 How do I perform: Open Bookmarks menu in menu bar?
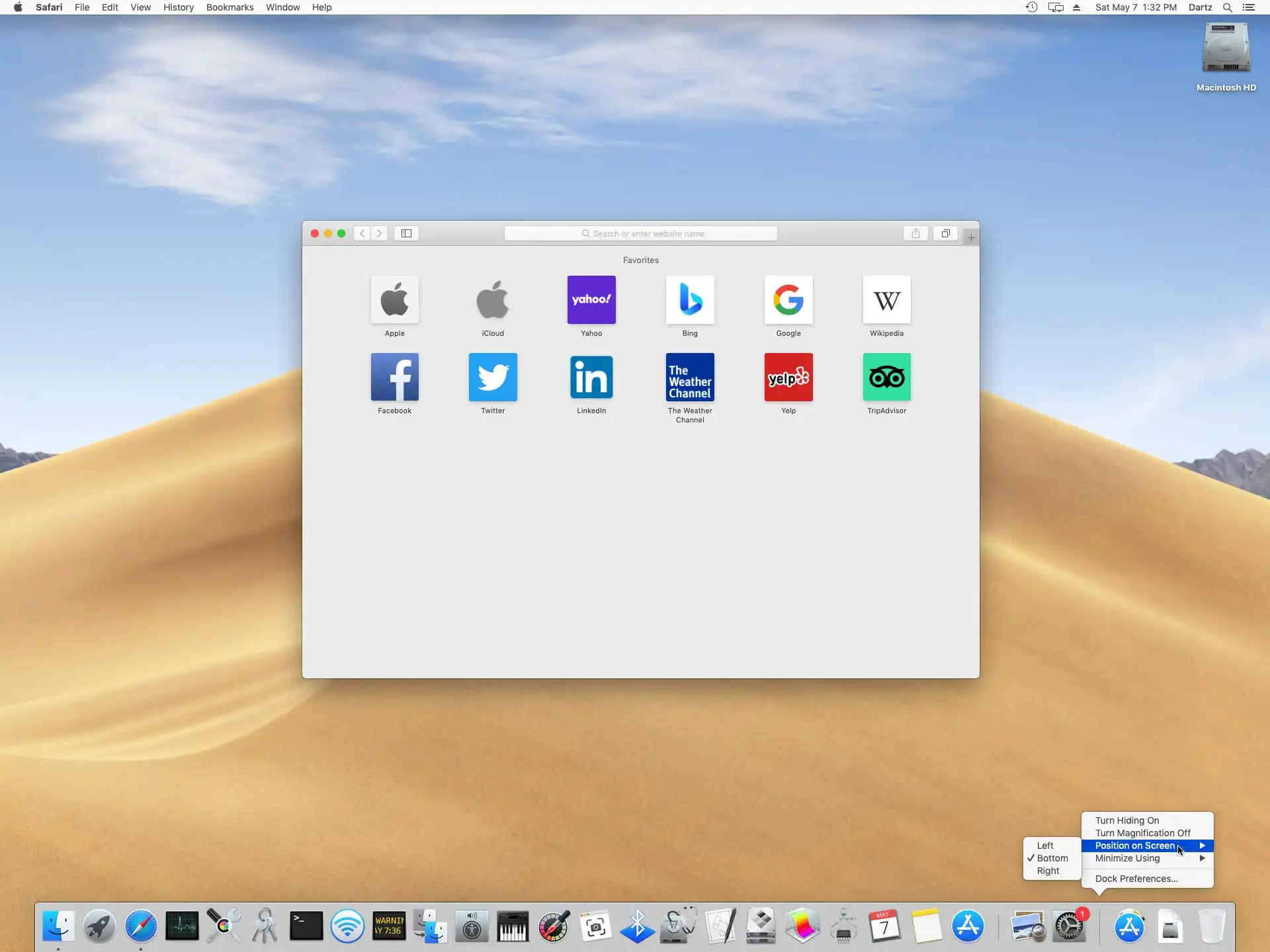230,7
